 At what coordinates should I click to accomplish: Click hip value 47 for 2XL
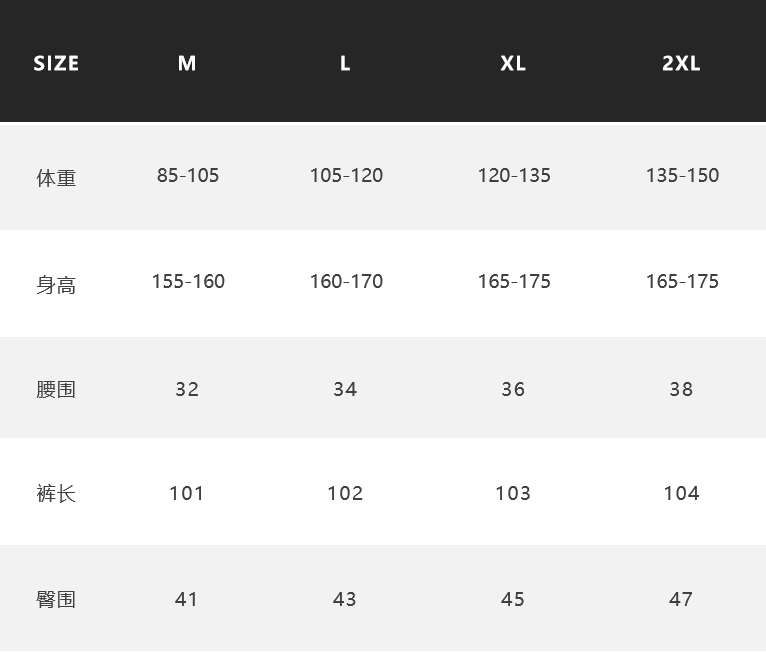point(681,599)
